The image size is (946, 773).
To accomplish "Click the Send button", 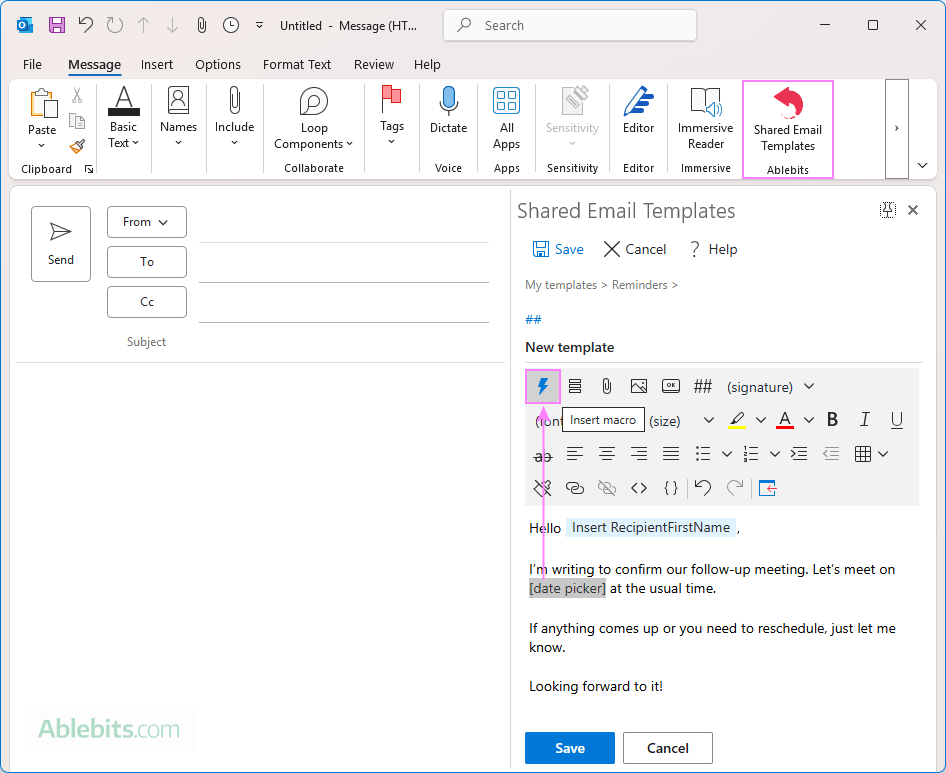I will click(x=61, y=244).
